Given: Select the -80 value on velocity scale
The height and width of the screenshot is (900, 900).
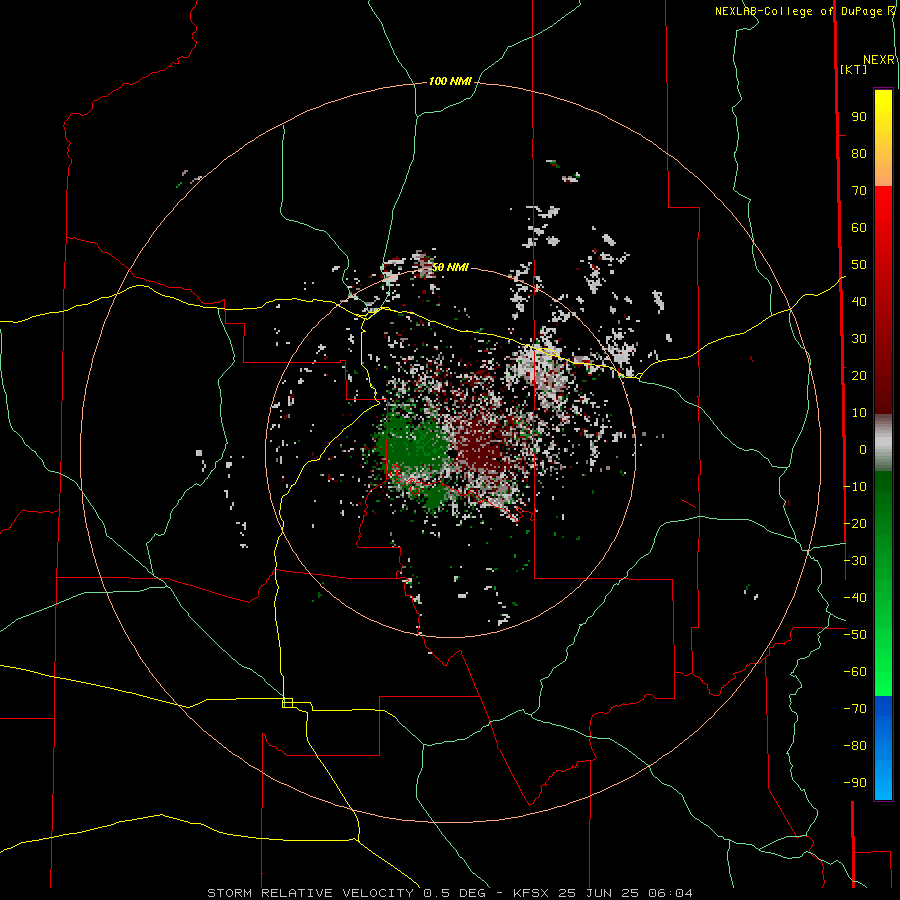Looking at the screenshot, I should (x=855, y=746).
